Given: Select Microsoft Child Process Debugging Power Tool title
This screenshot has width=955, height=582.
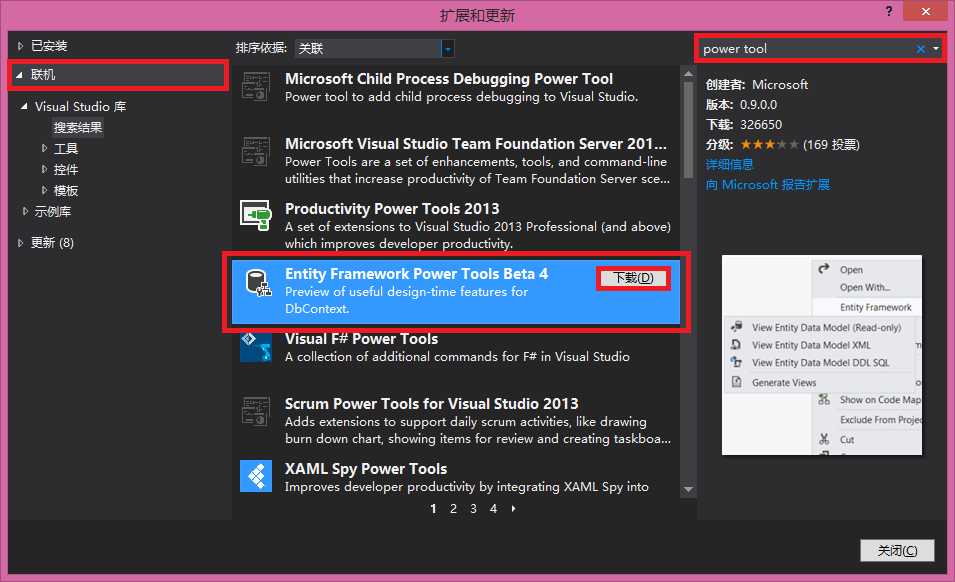Looking at the screenshot, I should [x=449, y=79].
